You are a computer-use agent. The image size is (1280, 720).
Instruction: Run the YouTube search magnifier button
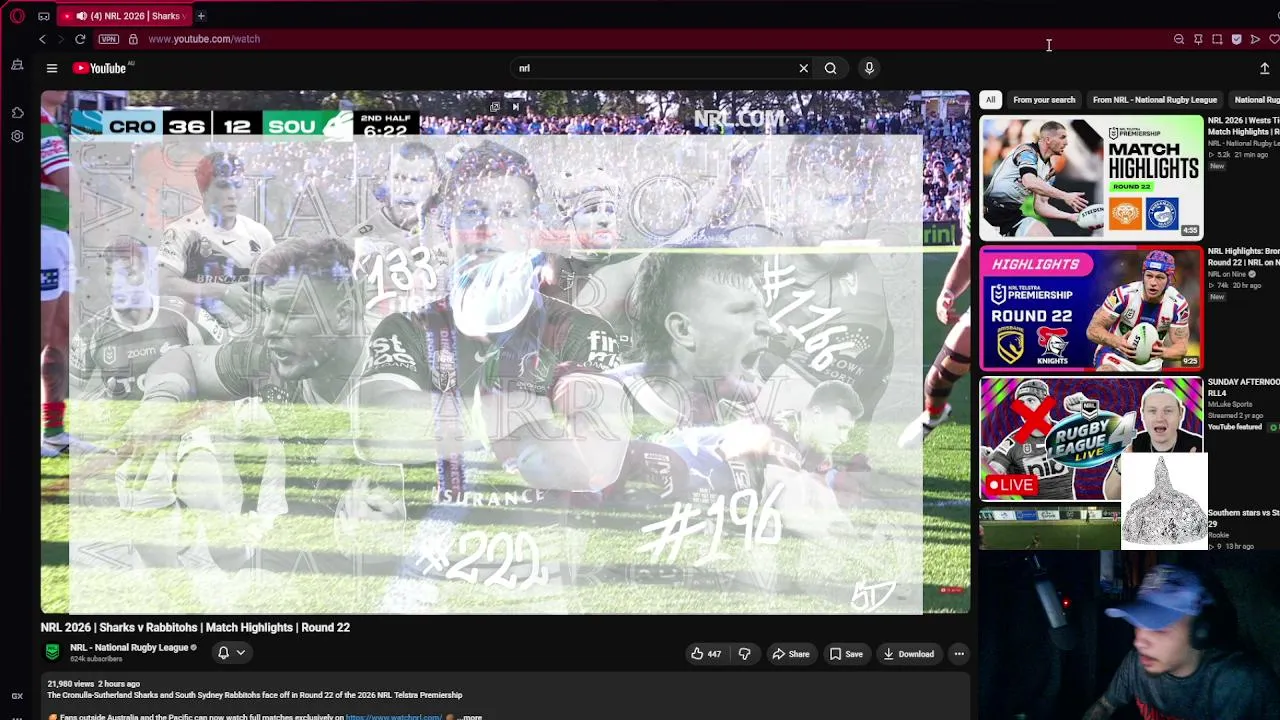(x=830, y=68)
